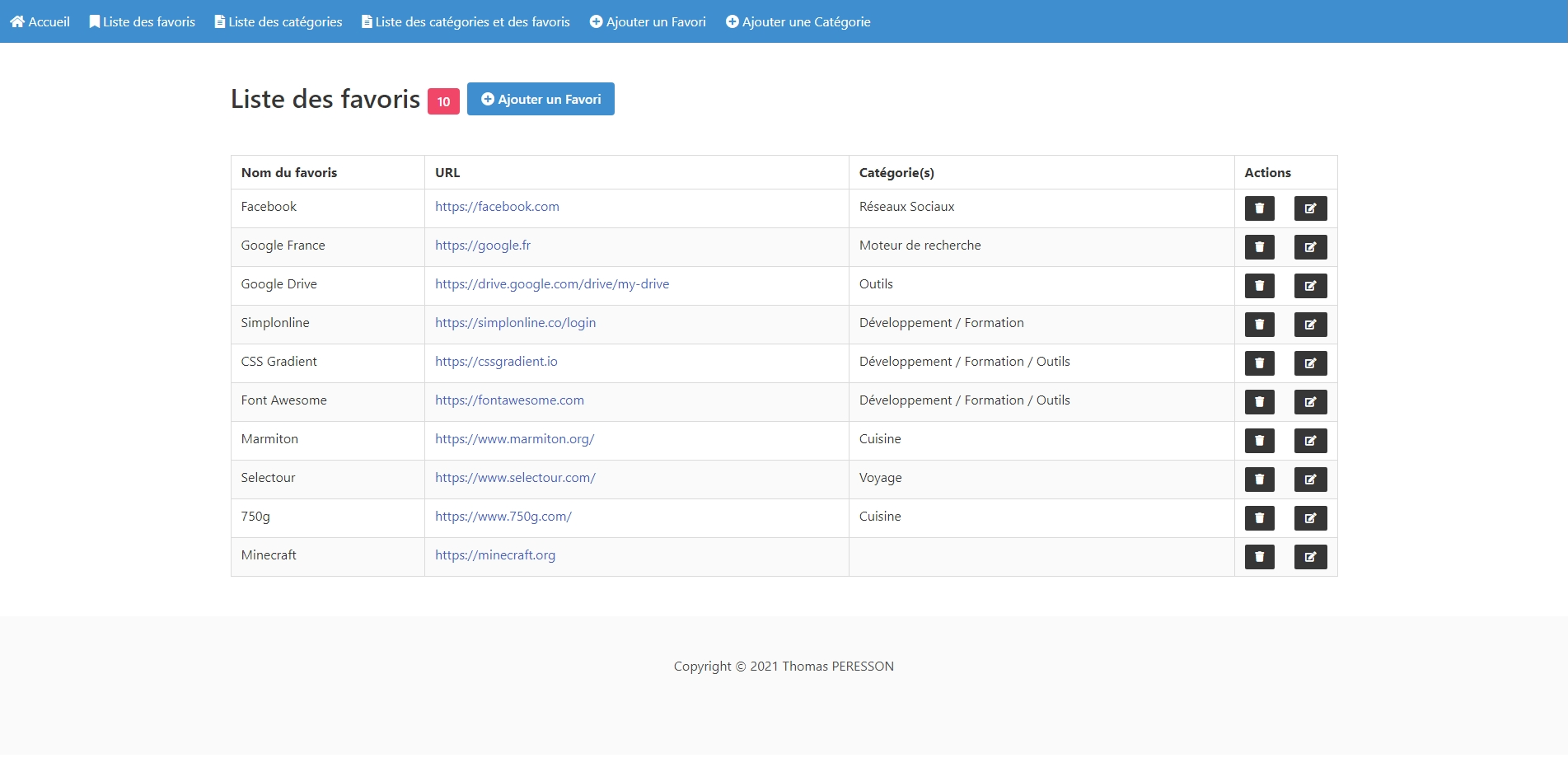Click the red 10 count badge
The height and width of the screenshot is (772, 1568).
443,101
